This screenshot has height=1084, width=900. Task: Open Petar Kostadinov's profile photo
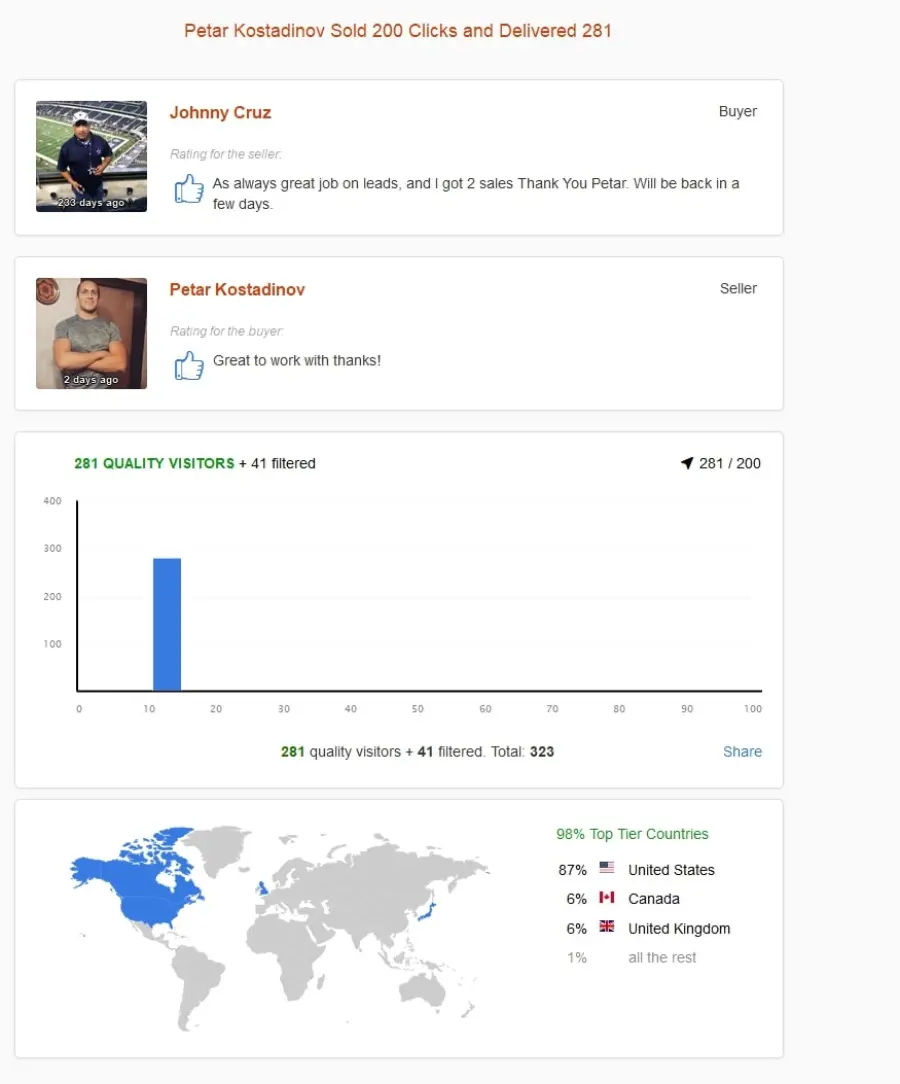pyautogui.click(x=91, y=333)
